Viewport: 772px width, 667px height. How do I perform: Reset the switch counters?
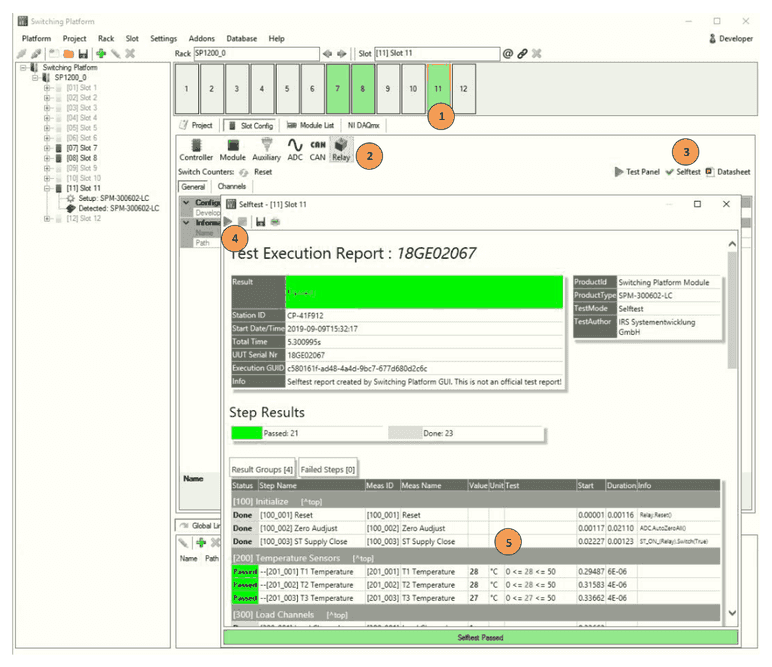pyautogui.click(x=256, y=172)
